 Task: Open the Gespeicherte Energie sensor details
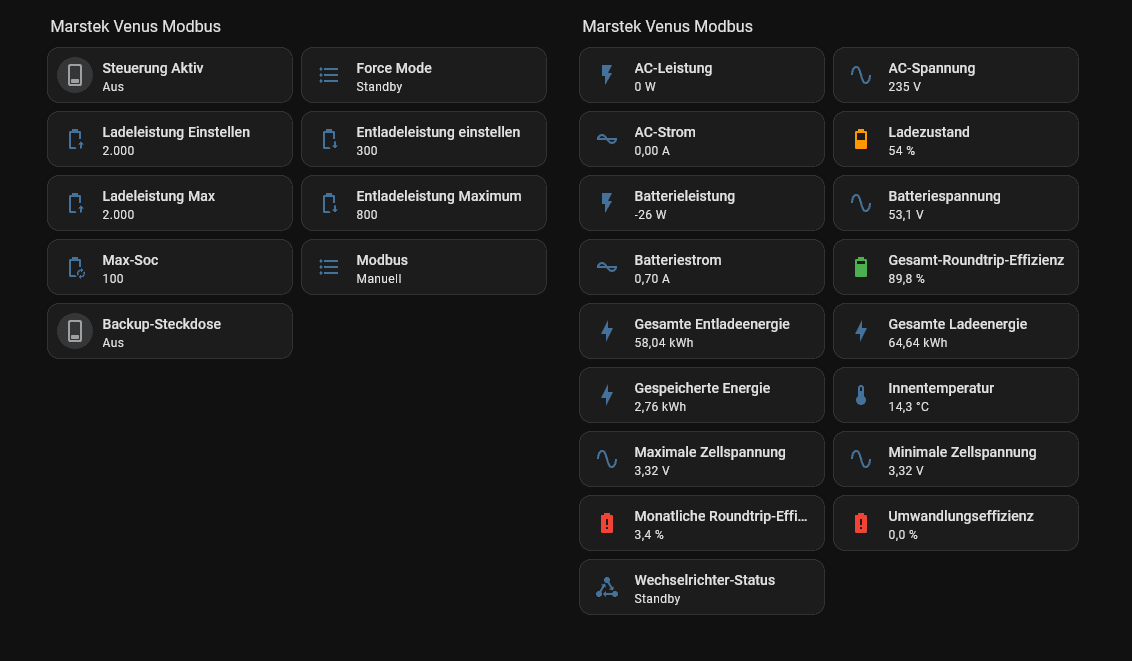[702, 395]
